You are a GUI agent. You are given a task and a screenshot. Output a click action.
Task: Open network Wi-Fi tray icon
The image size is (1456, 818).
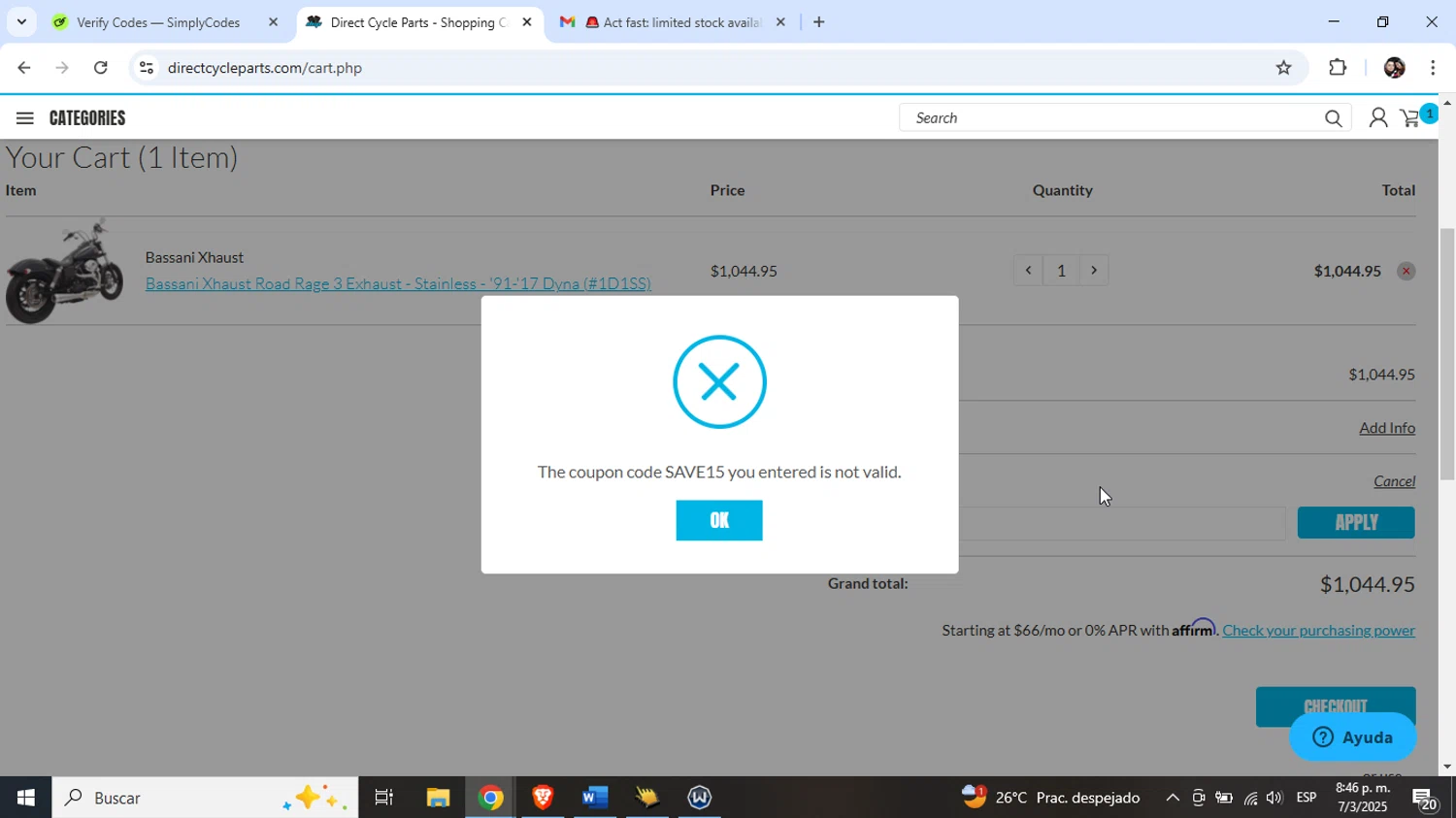[1250, 798]
